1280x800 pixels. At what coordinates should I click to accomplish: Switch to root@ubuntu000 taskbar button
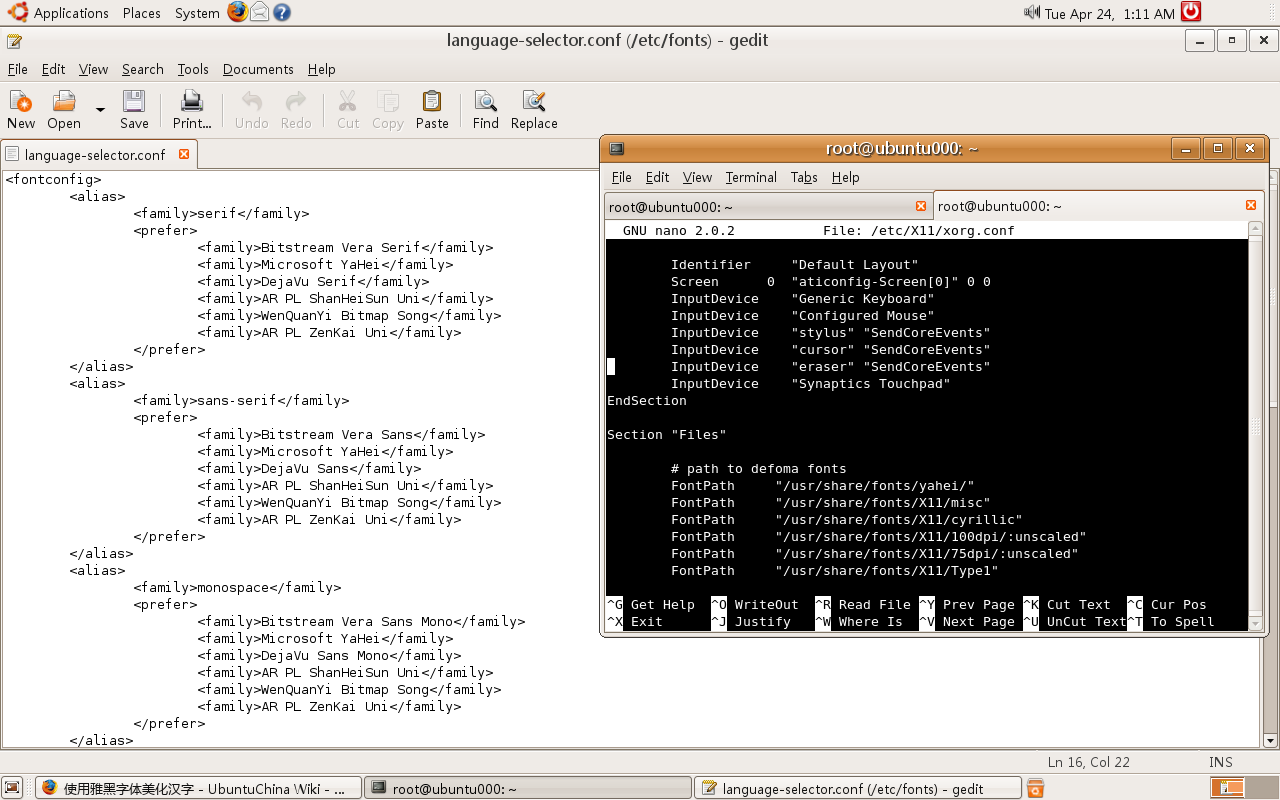click(x=527, y=788)
